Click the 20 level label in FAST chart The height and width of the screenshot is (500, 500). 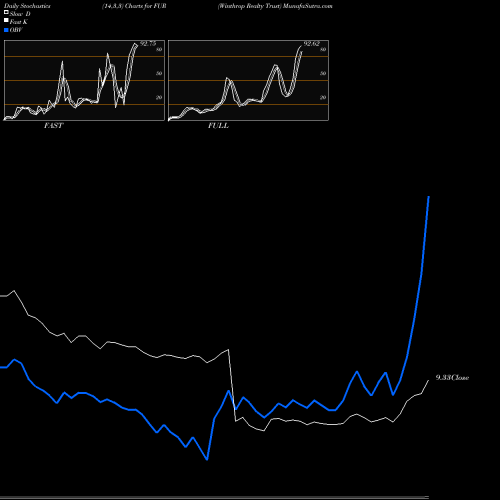[x=159, y=97]
